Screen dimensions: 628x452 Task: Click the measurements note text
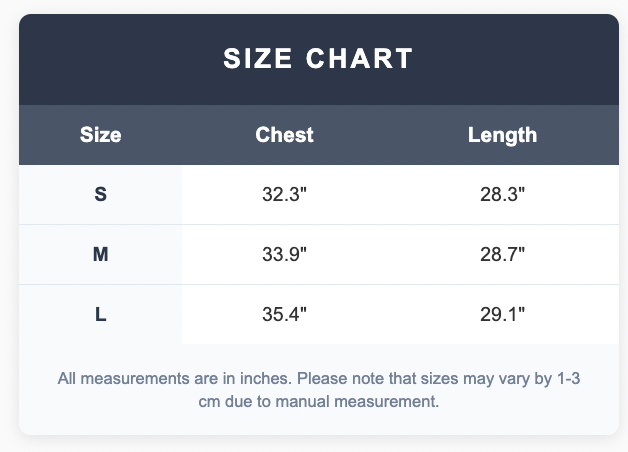tap(319, 390)
